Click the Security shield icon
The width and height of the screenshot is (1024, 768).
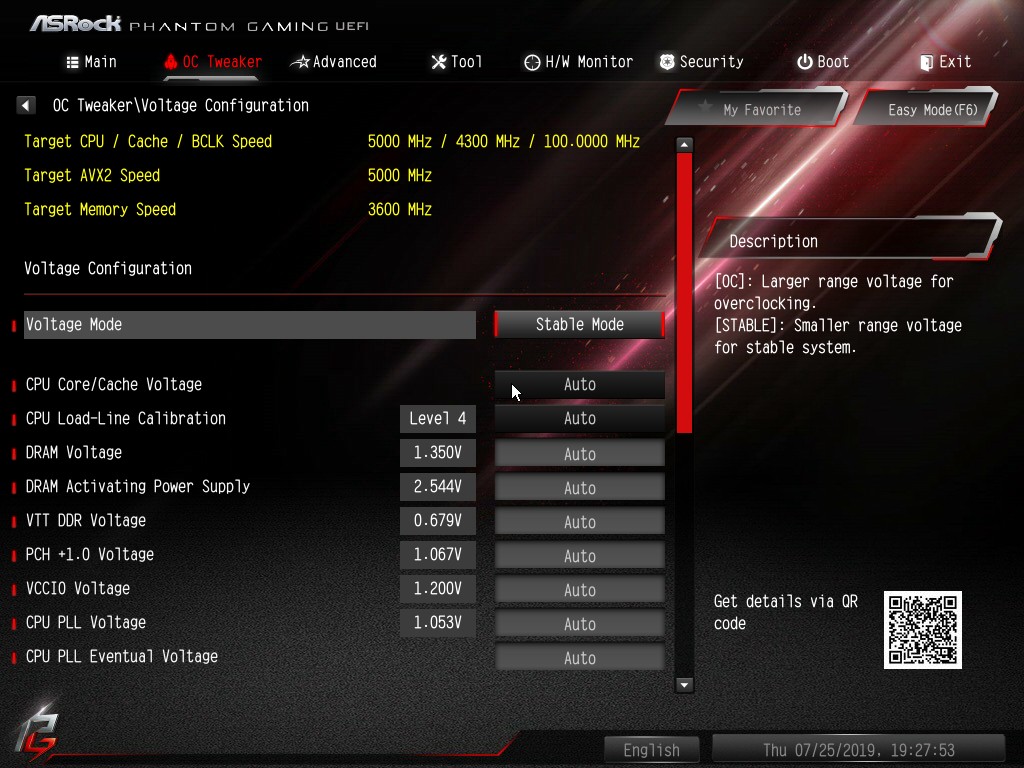tap(667, 62)
